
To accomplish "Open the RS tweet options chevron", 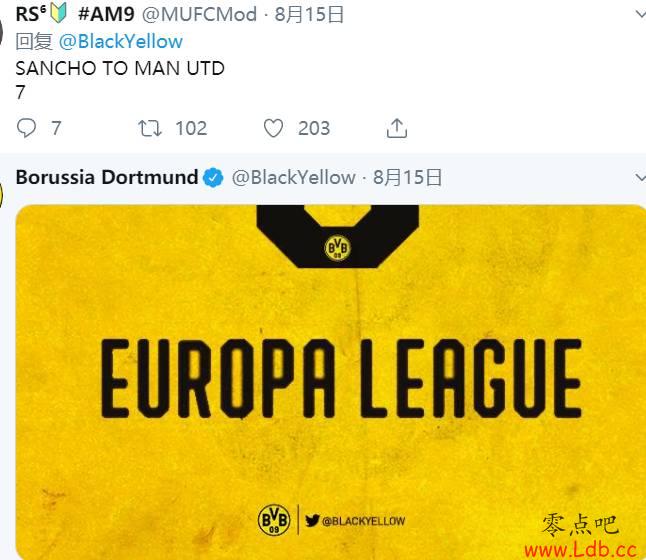I will click(640, 15).
